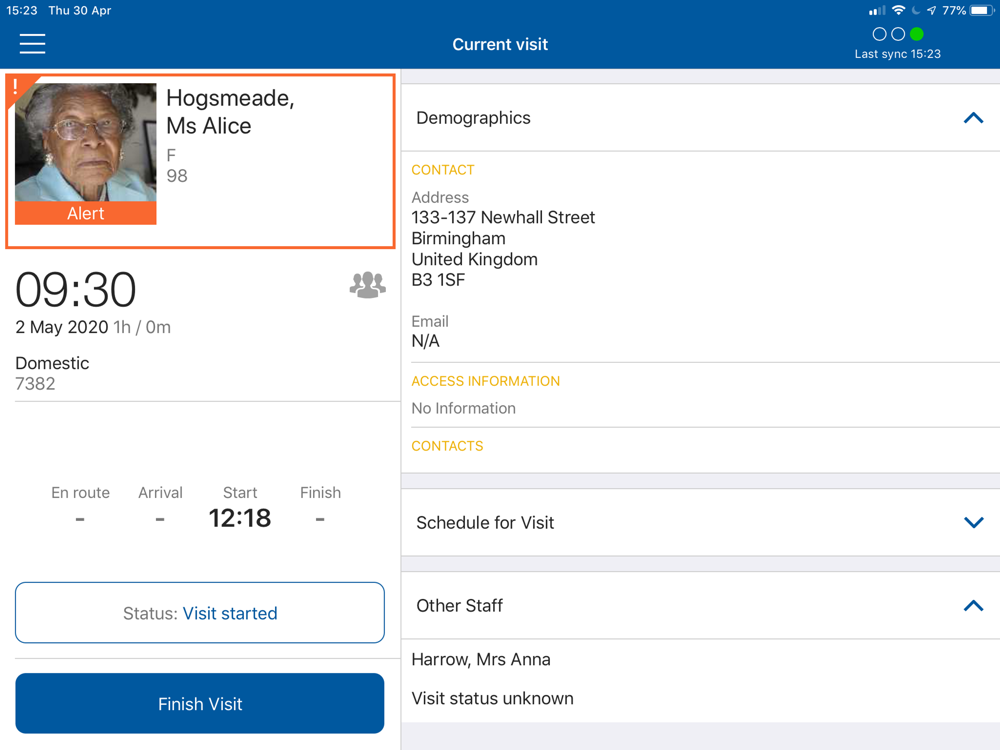Tap the CONTACTS section header
Viewport: 1000px width, 750px height.
447,446
